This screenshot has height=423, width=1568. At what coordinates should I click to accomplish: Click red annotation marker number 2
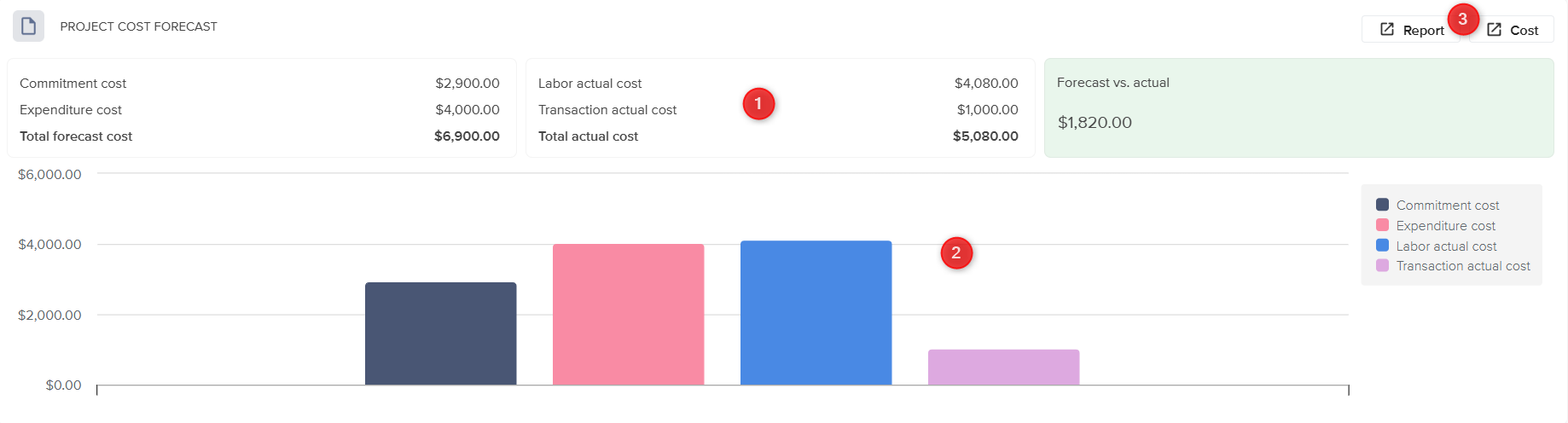(x=956, y=252)
